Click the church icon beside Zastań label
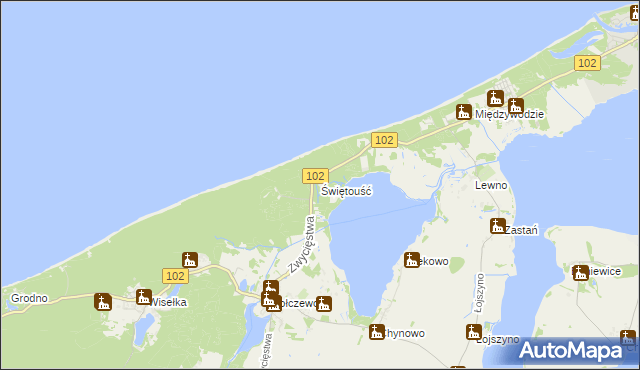The width and height of the screenshot is (640, 370). tap(498, 226)
